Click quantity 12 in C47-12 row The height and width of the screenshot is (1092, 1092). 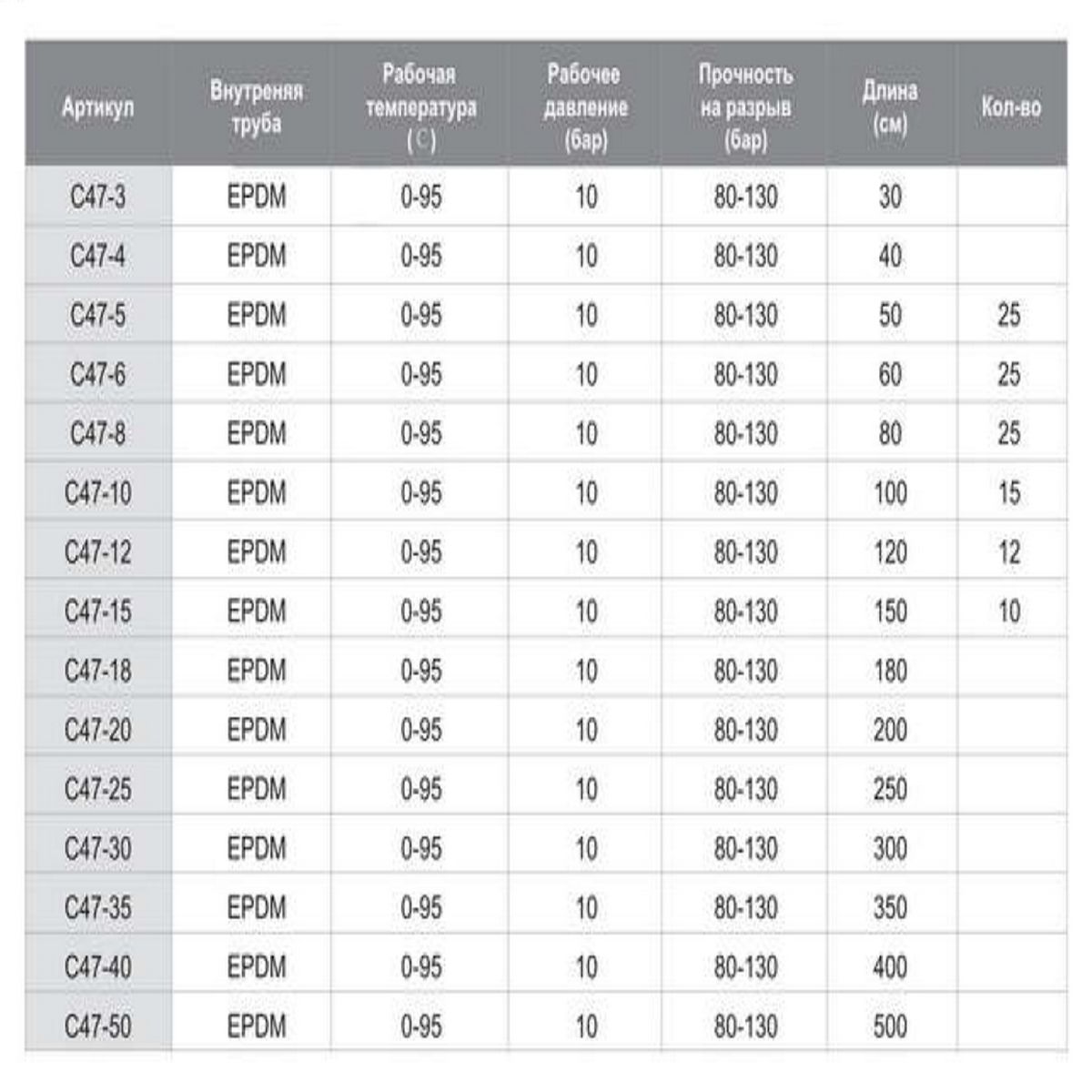pos(1010,551)
